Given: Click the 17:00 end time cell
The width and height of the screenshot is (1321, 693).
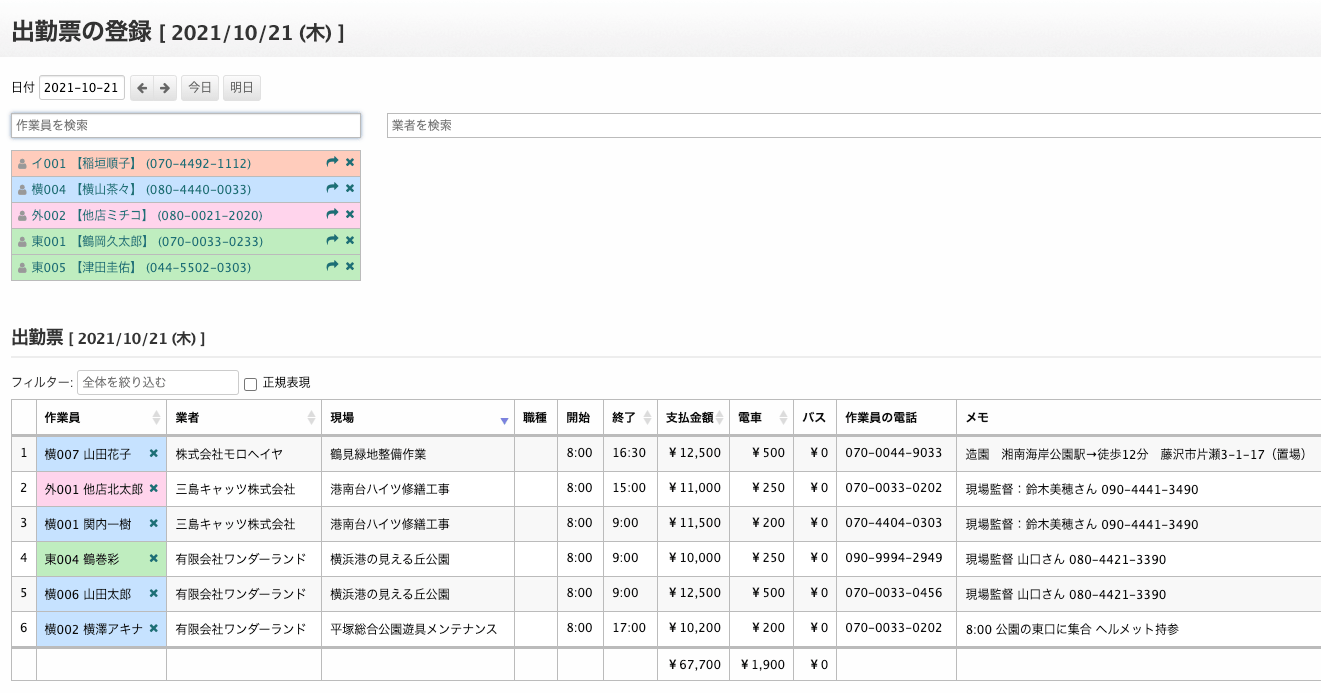Looking at the screenshot, I should (x=629, y=628).
